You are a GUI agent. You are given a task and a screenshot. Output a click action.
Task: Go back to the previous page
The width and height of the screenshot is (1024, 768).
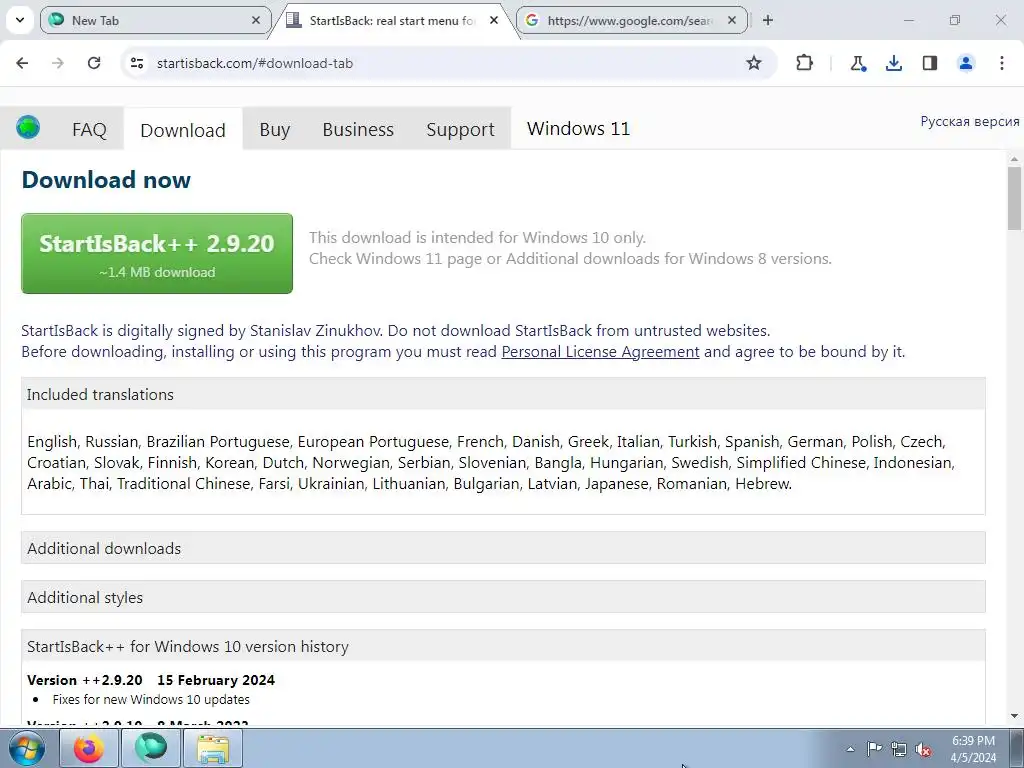22,63
